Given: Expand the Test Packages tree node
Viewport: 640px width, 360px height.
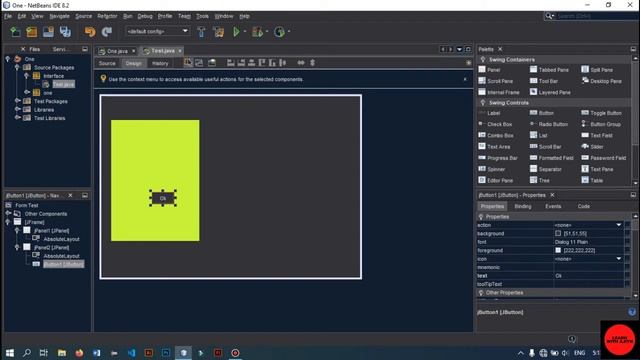Looking at the screenshot, I should click(17, 101).
